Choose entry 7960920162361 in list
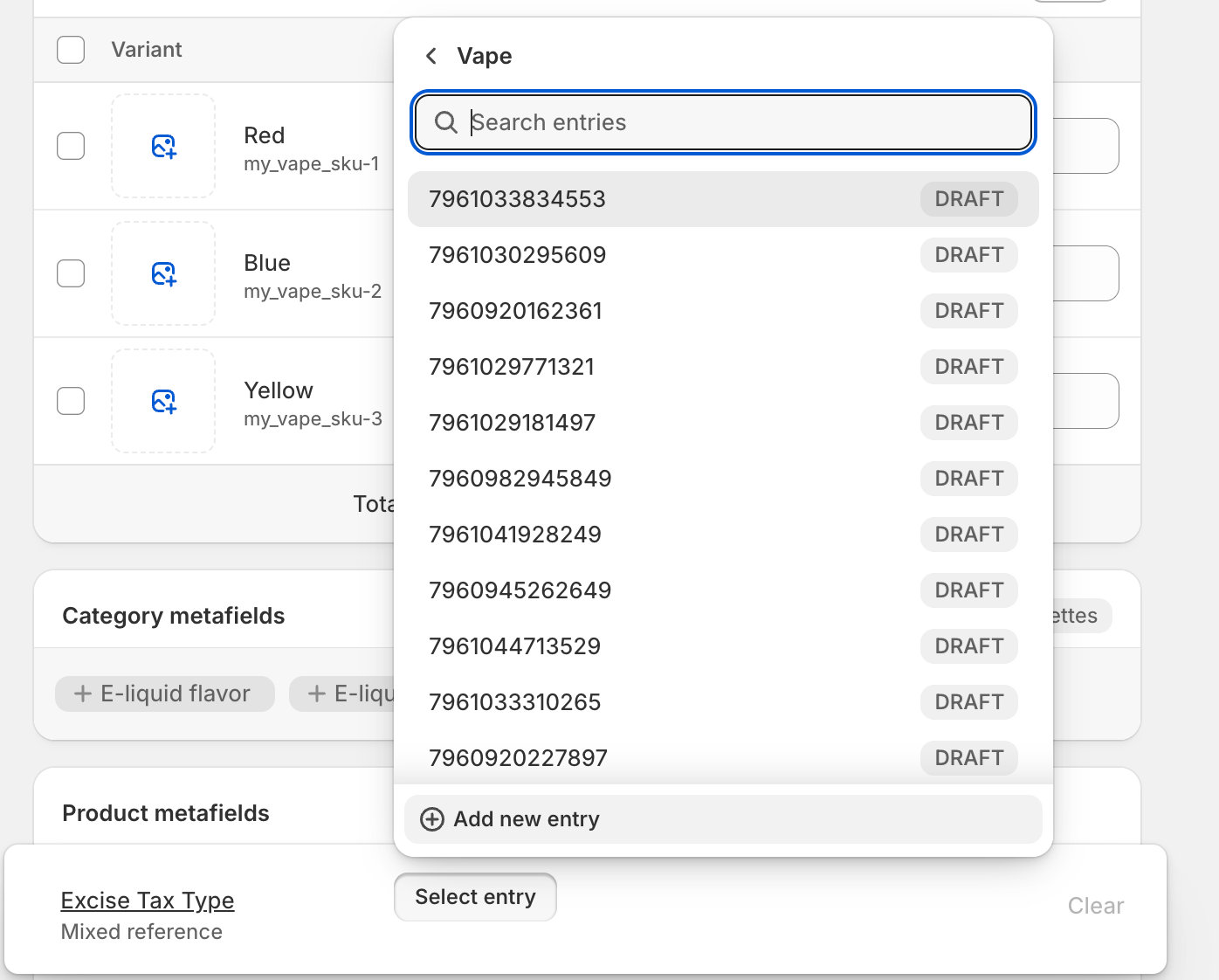The image size is (1219, 980). [x=515, y=311]
